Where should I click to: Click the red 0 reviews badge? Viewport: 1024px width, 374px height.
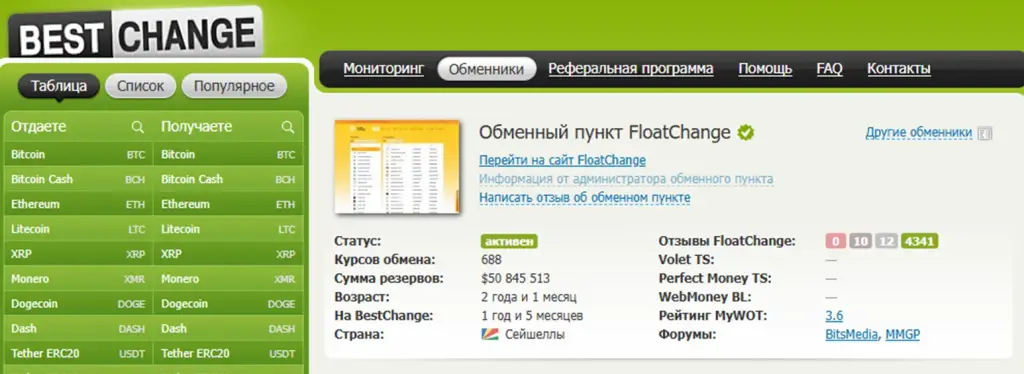[836, 242]
